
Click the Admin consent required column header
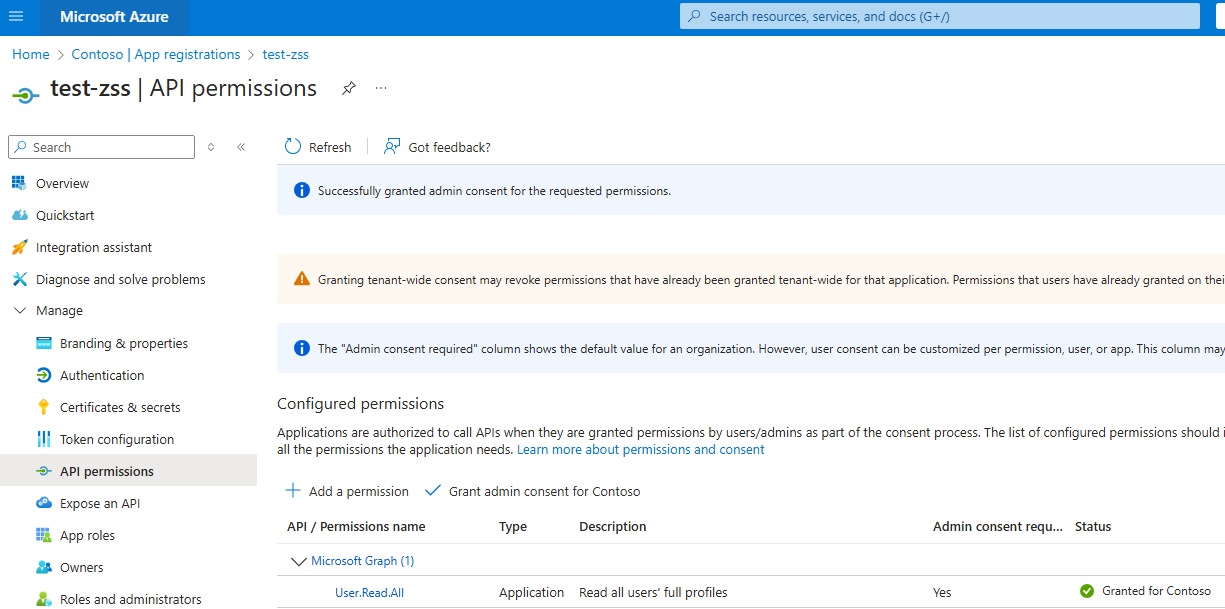click(x=998, y=526)
